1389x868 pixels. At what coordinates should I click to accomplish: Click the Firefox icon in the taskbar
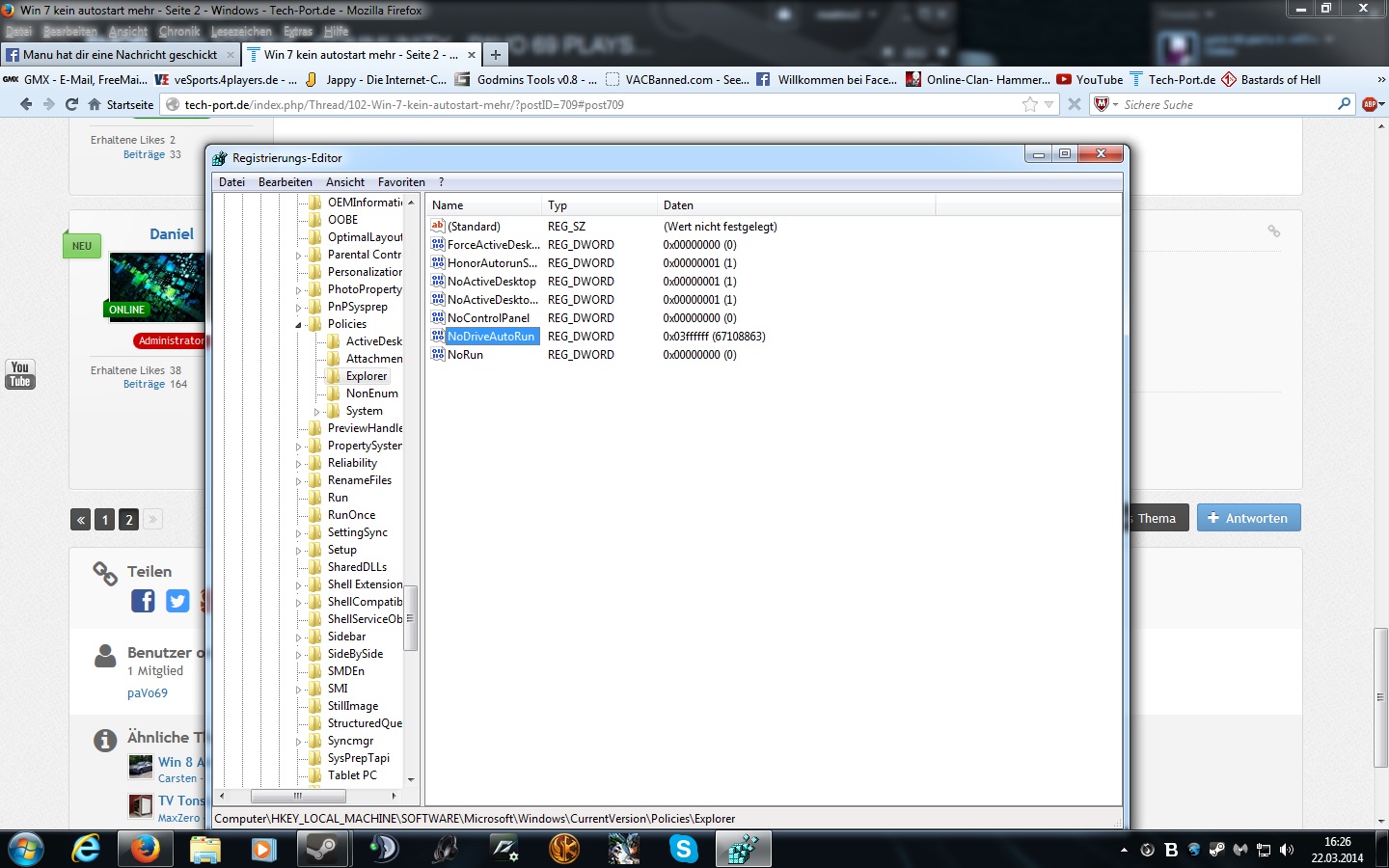145,849
